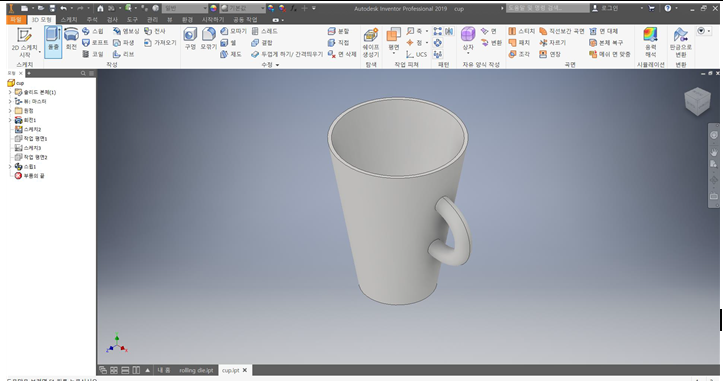
Task: Select 스케치3 in the model browser
Action: tap(28, 148)
